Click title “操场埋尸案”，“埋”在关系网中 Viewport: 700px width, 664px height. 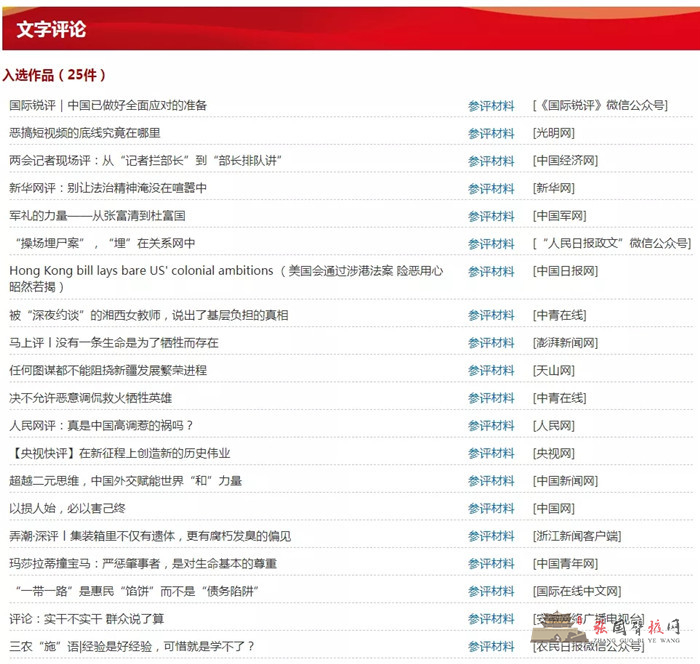[105, 243]
